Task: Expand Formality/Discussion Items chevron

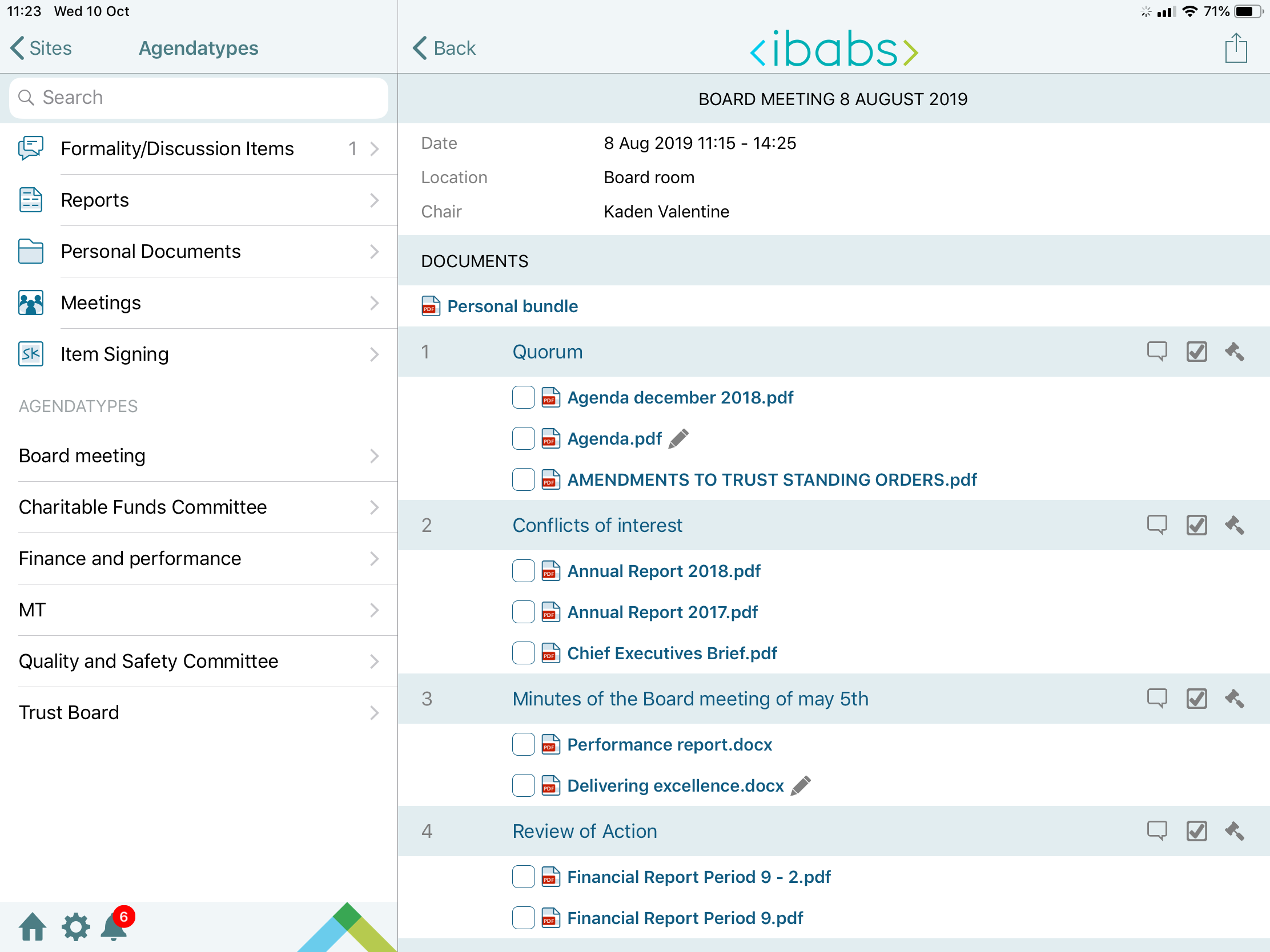Action: click(375, 149)
